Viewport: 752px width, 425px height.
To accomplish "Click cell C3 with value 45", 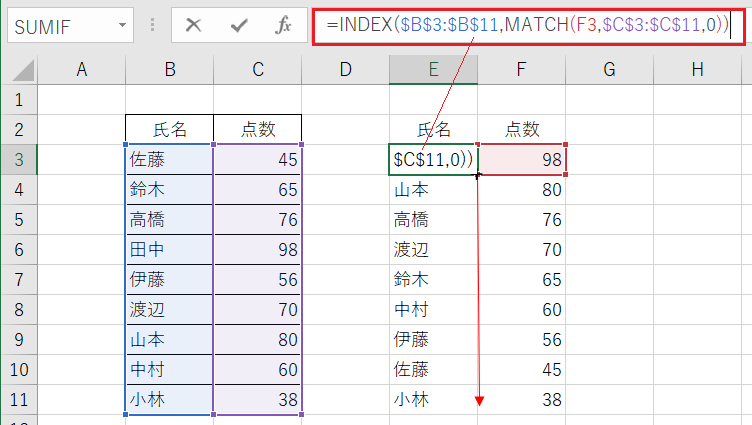I will [x=258, y=160].
